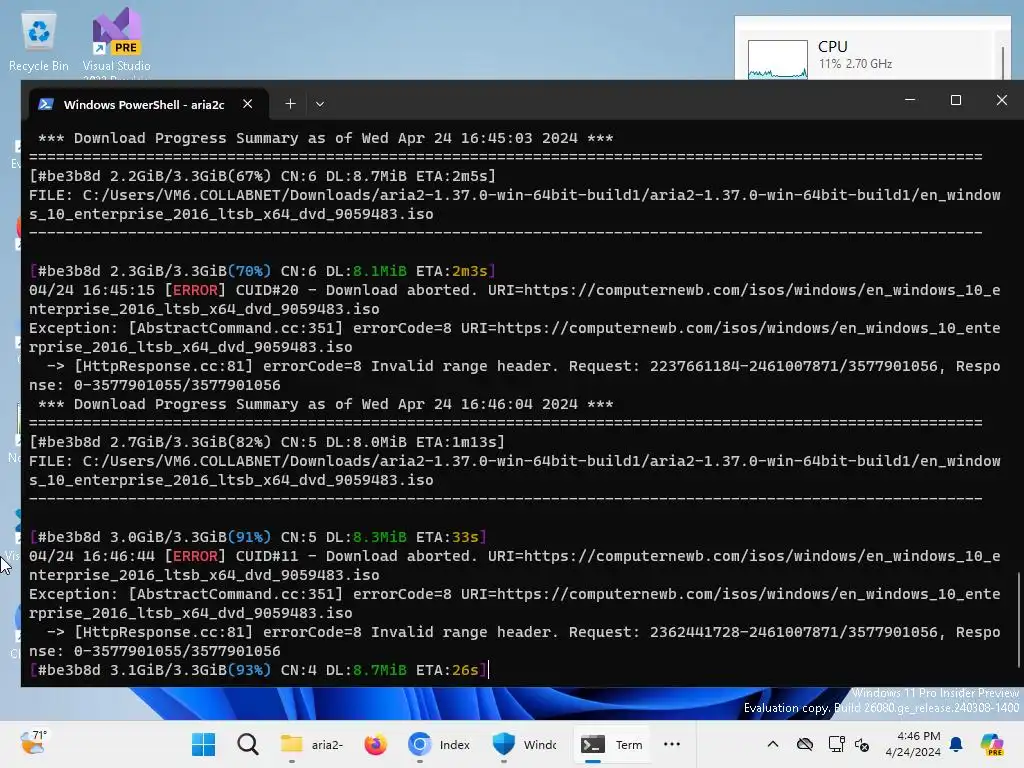Open the Windows Security taskbar app
1024x768 pixels.
(x=524, y=744)
